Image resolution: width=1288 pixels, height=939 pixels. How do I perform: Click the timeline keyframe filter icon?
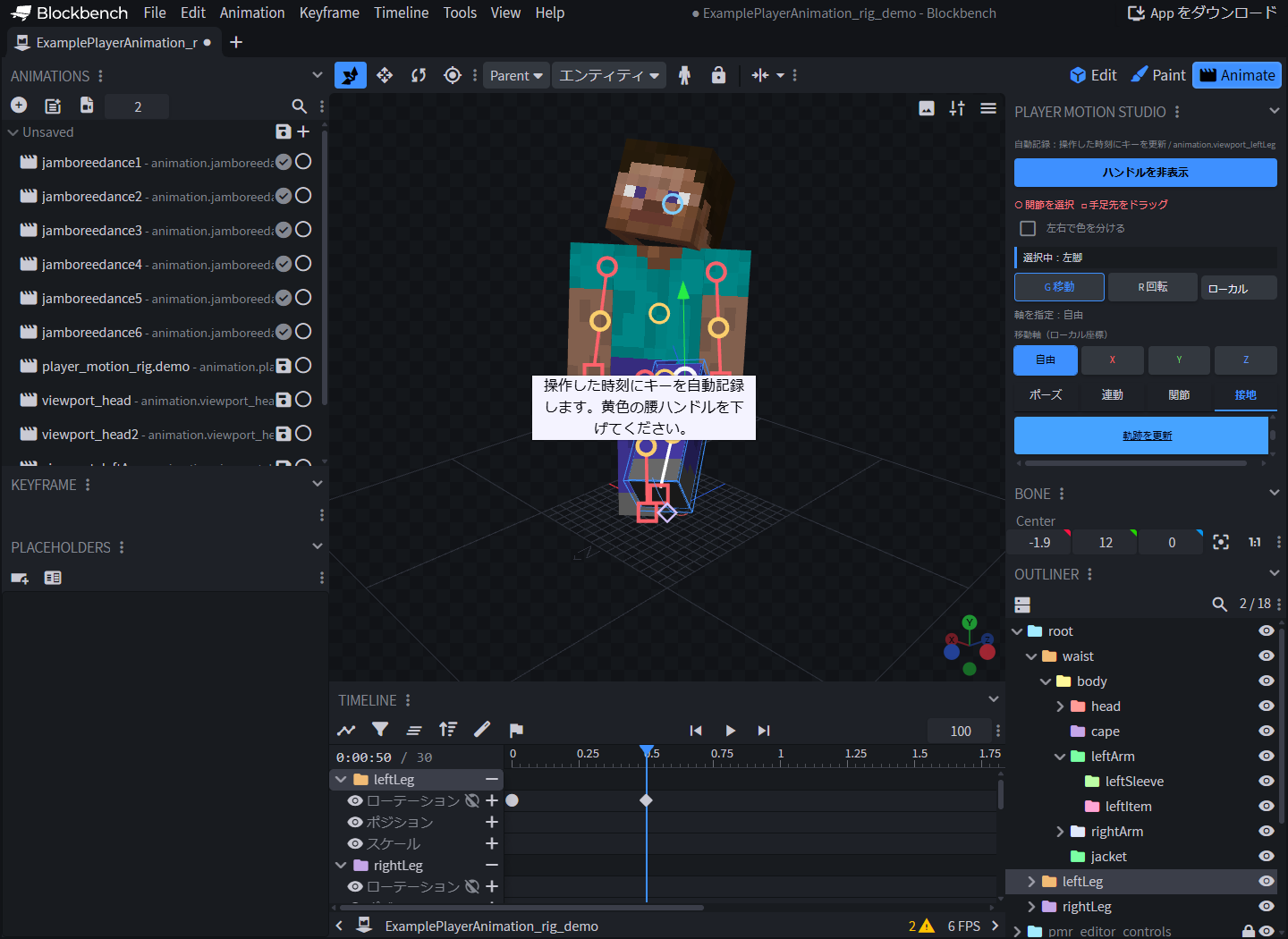380,730
